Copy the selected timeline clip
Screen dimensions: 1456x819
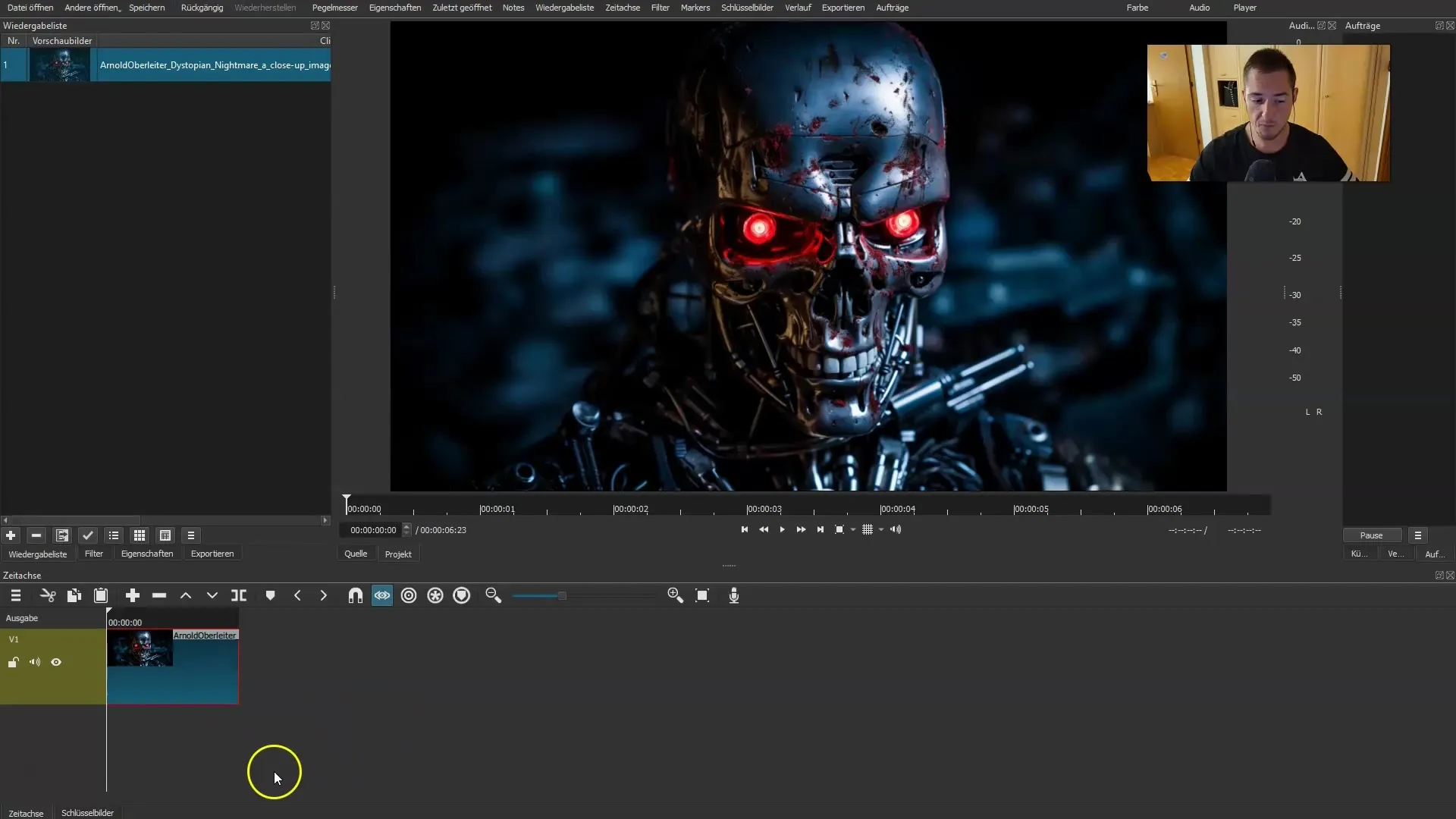click(x=74, y=596)
